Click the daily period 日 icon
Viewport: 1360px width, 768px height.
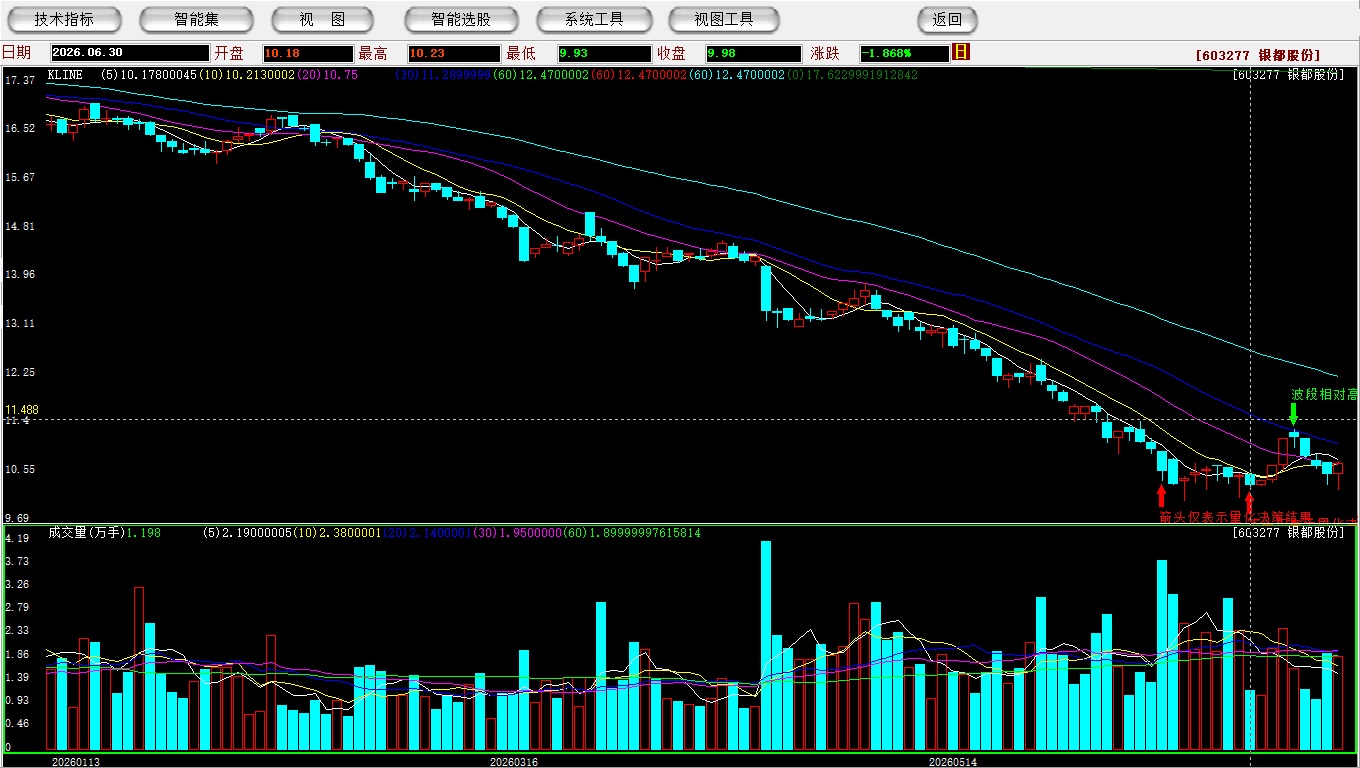pos(961,52)
